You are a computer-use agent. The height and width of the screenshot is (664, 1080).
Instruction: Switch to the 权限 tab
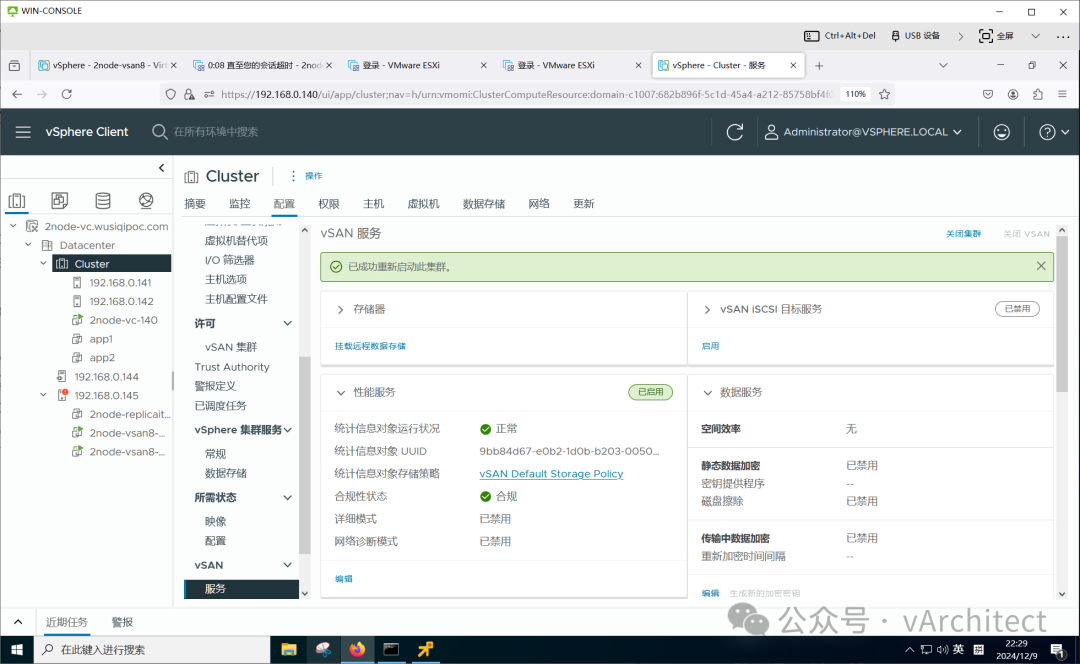[329, 203]
